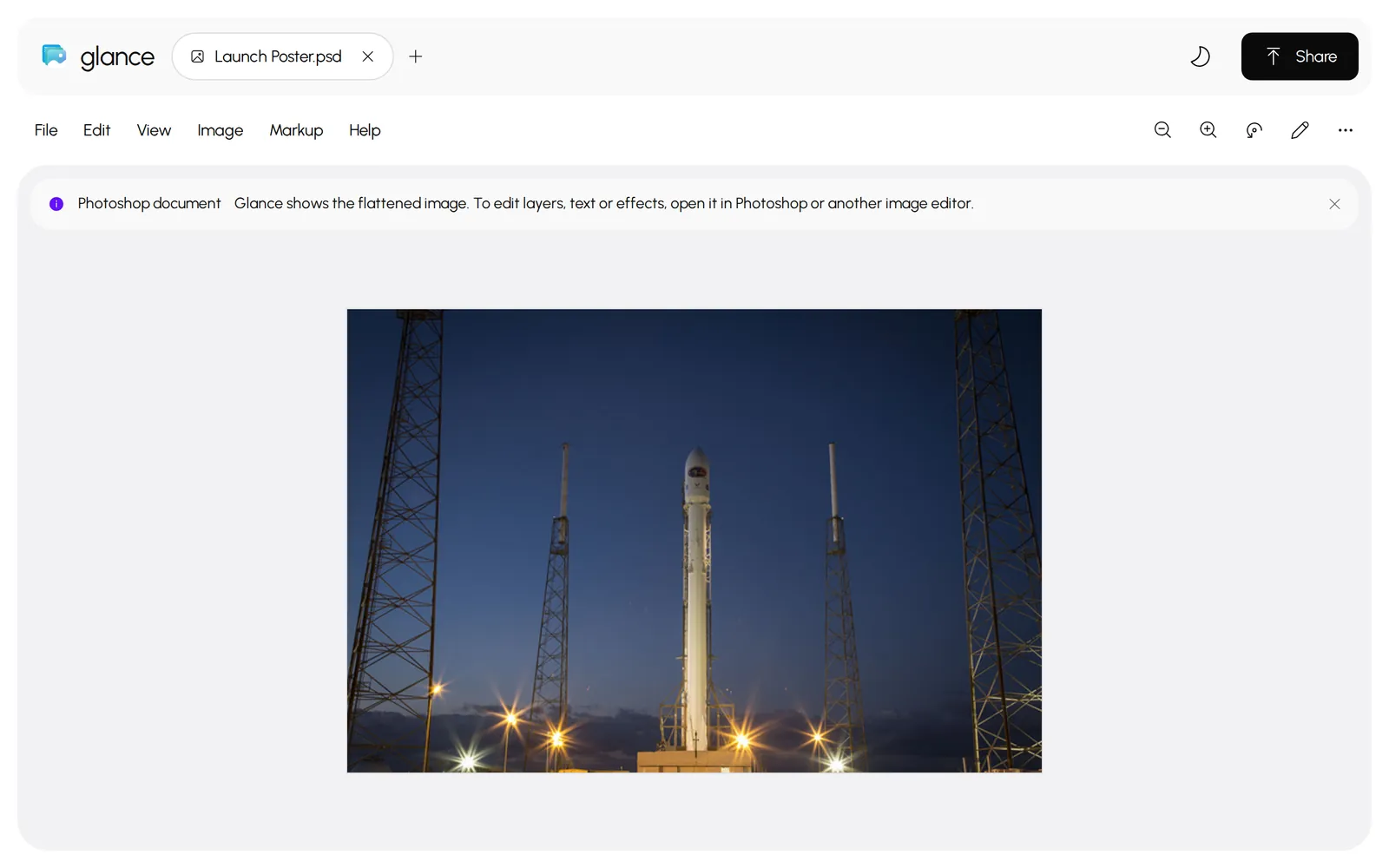The width and height of the screenshot is (1389, 868).
Task: Click the 'Photoshop document' banner label
Action: click(149, 203)
